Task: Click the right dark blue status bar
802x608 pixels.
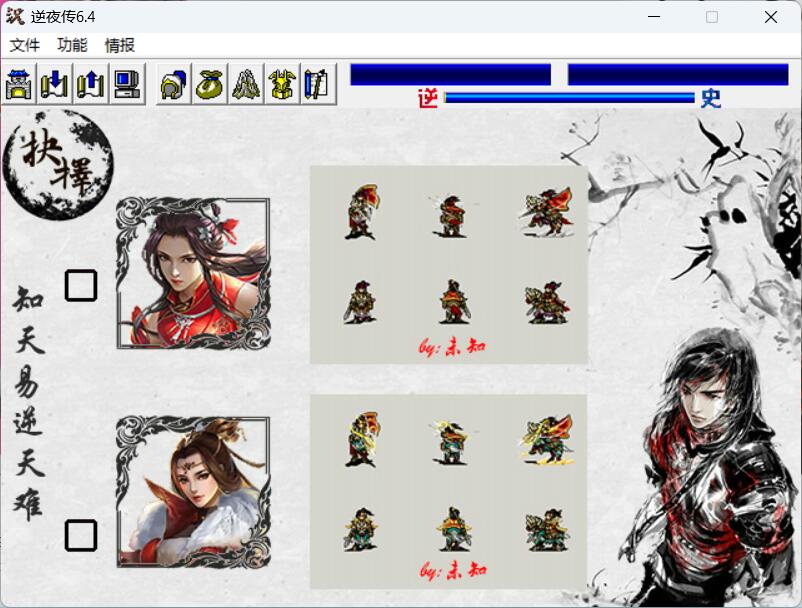Action: pyautogui.click(x=678, y=75)
